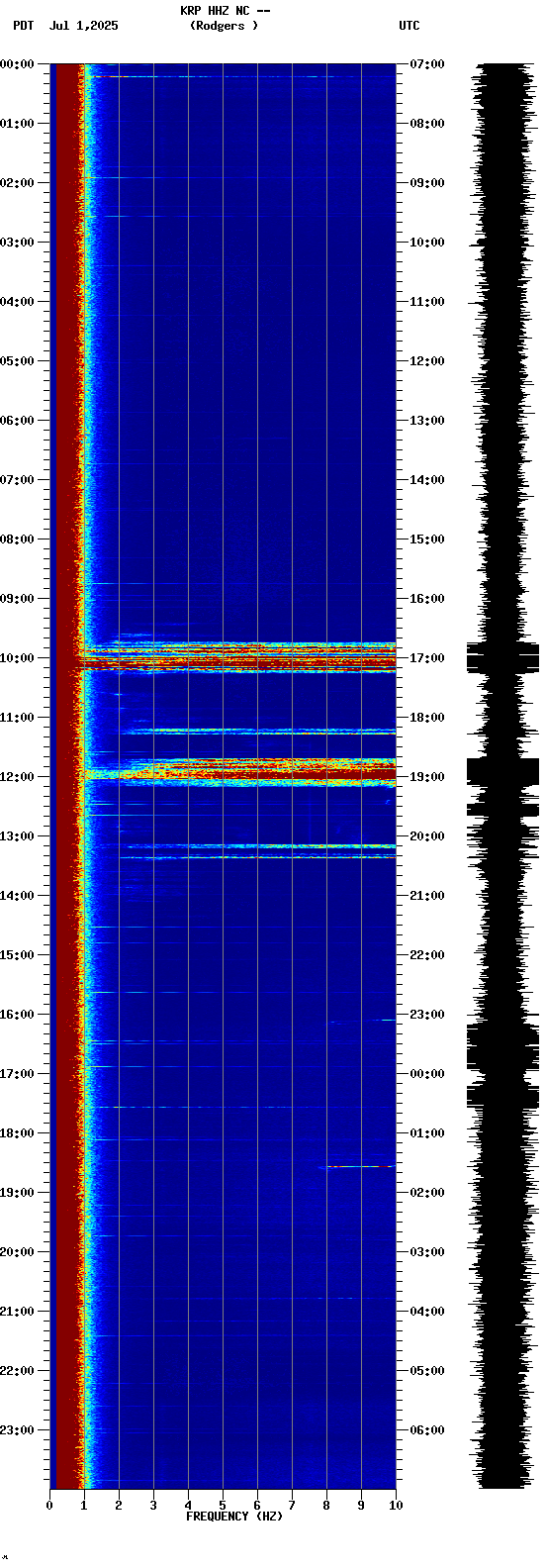Click the frequency axis '3' tick label
The height and width of the screenshot is (1568, 546).
(x=153, y=1506)
